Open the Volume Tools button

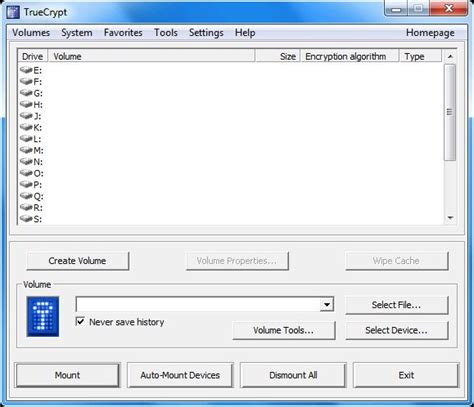tap(283, 330)
